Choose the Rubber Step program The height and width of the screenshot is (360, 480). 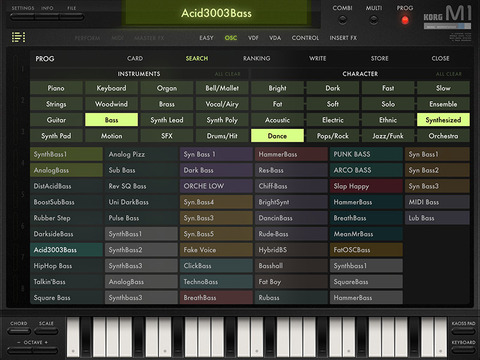pos(66,218)
